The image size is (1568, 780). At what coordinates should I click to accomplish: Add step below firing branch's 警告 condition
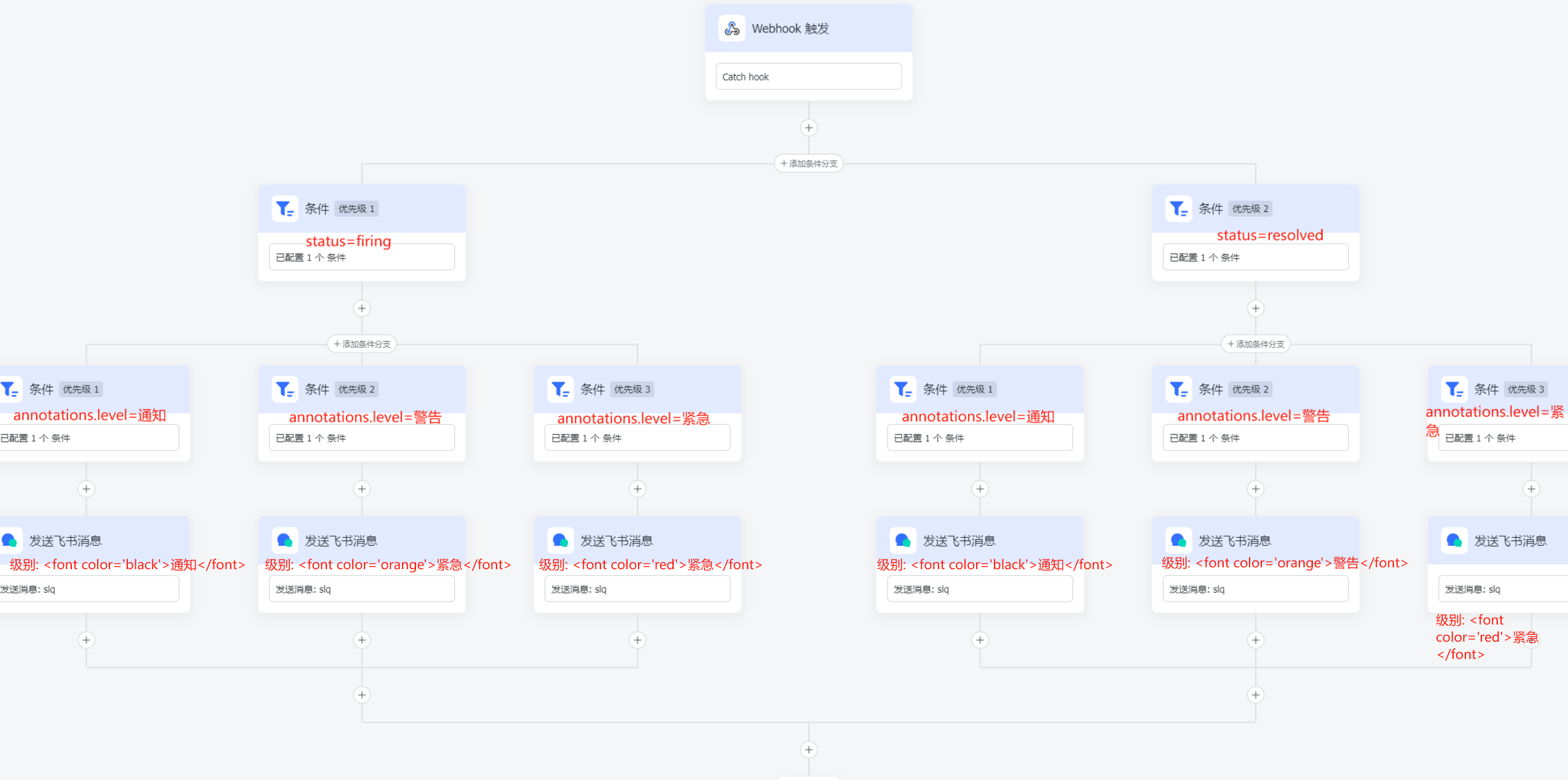tap(362, 489)
